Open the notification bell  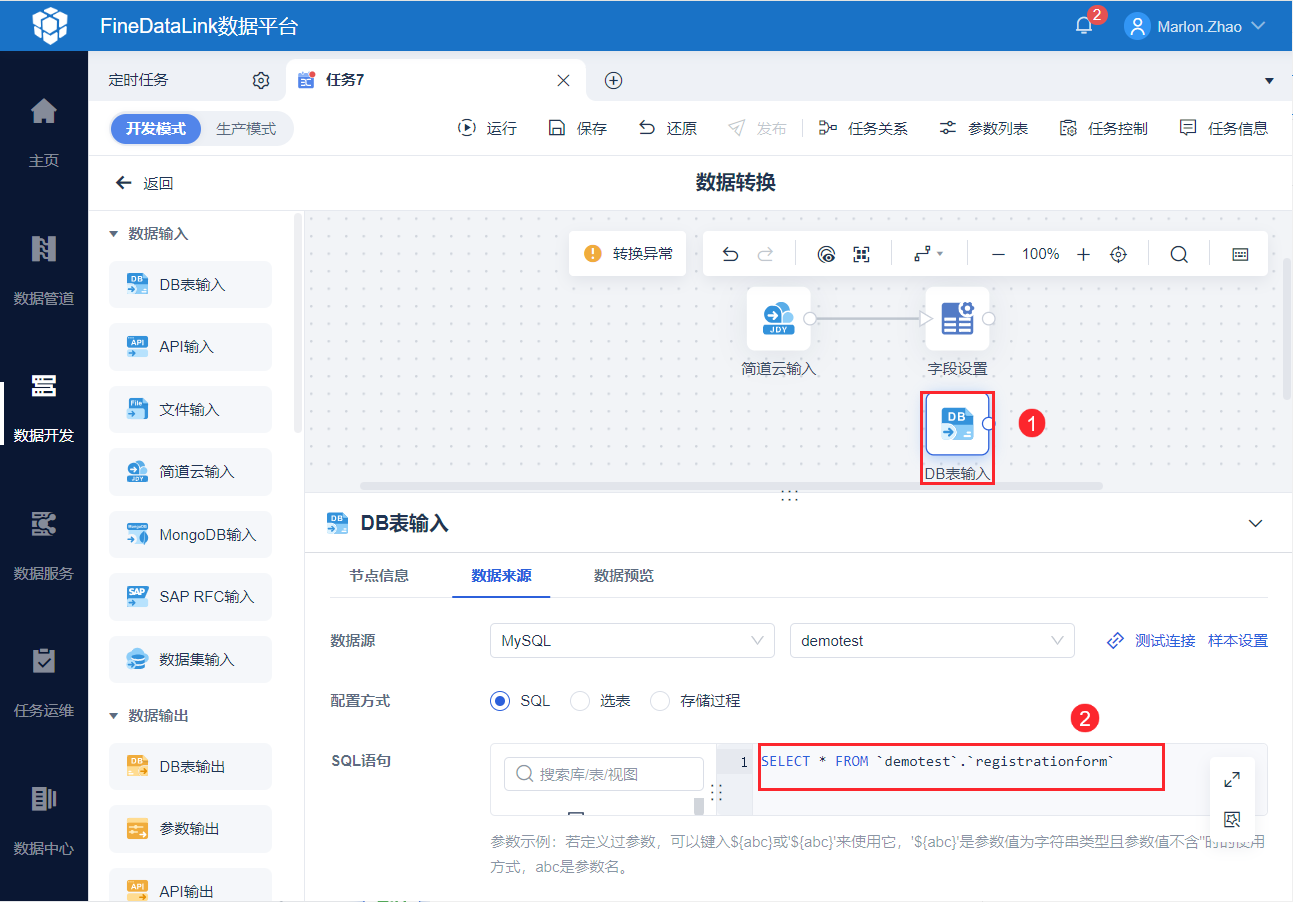coord(1084,26)
